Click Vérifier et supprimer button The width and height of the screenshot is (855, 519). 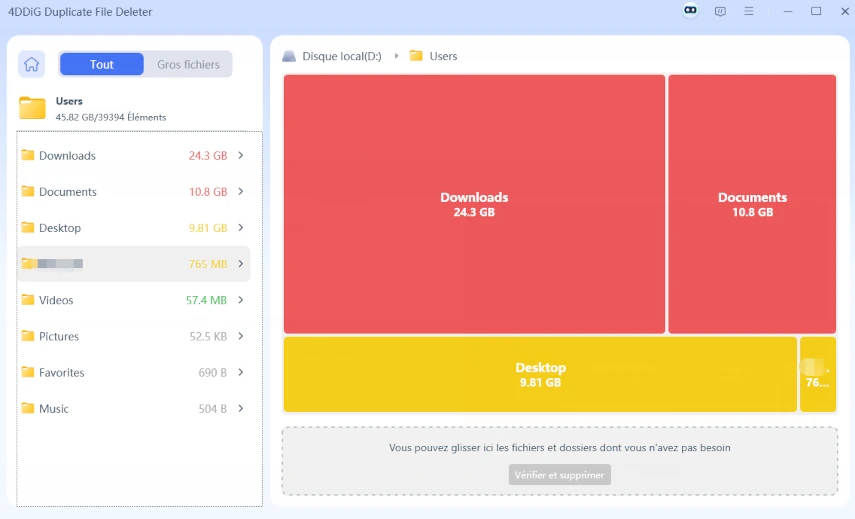[559, 475]
